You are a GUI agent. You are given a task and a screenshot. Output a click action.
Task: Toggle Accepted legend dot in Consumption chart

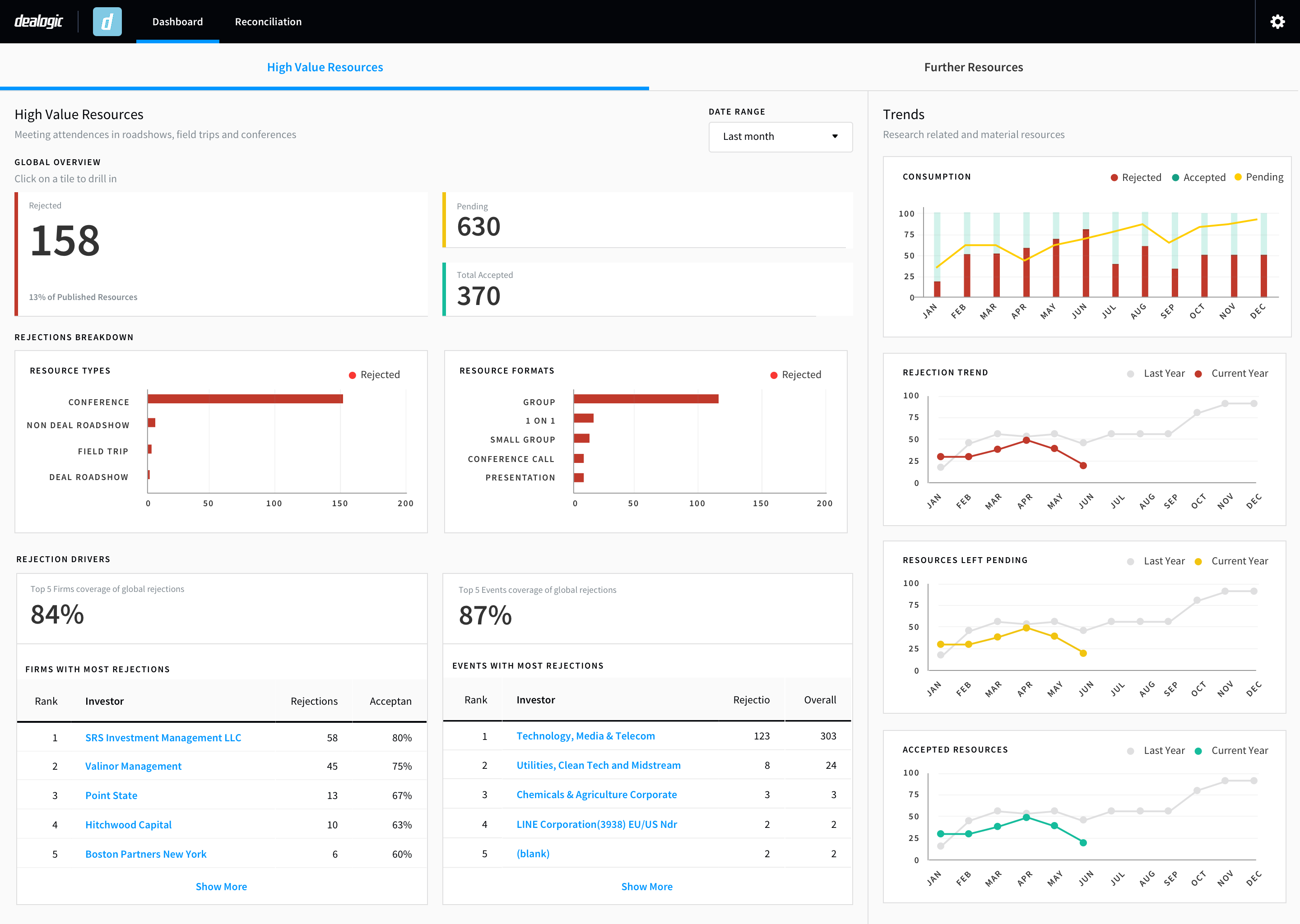(1175, 177)
